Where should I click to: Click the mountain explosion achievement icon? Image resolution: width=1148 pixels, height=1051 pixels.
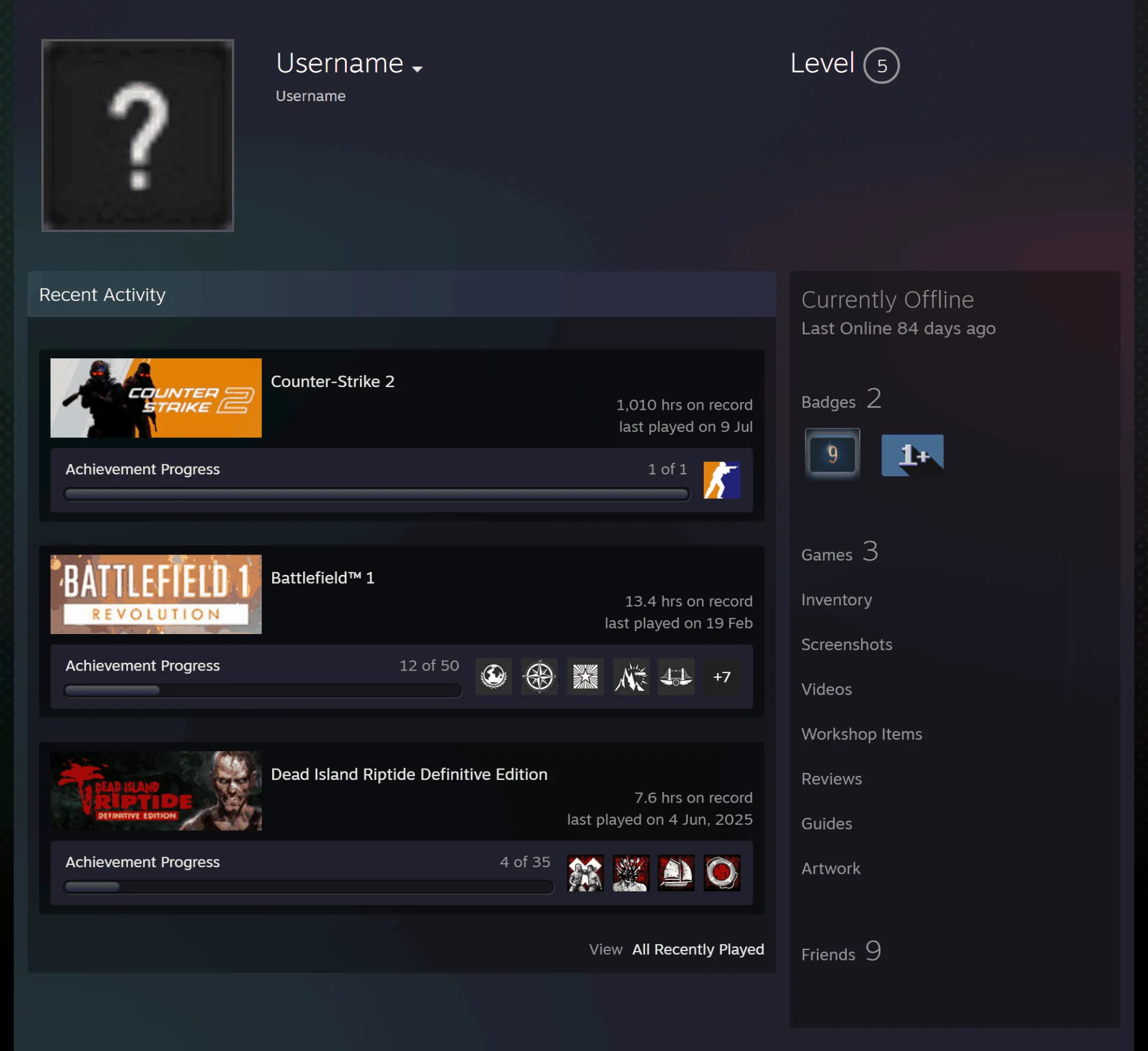[x=631, y=677]
